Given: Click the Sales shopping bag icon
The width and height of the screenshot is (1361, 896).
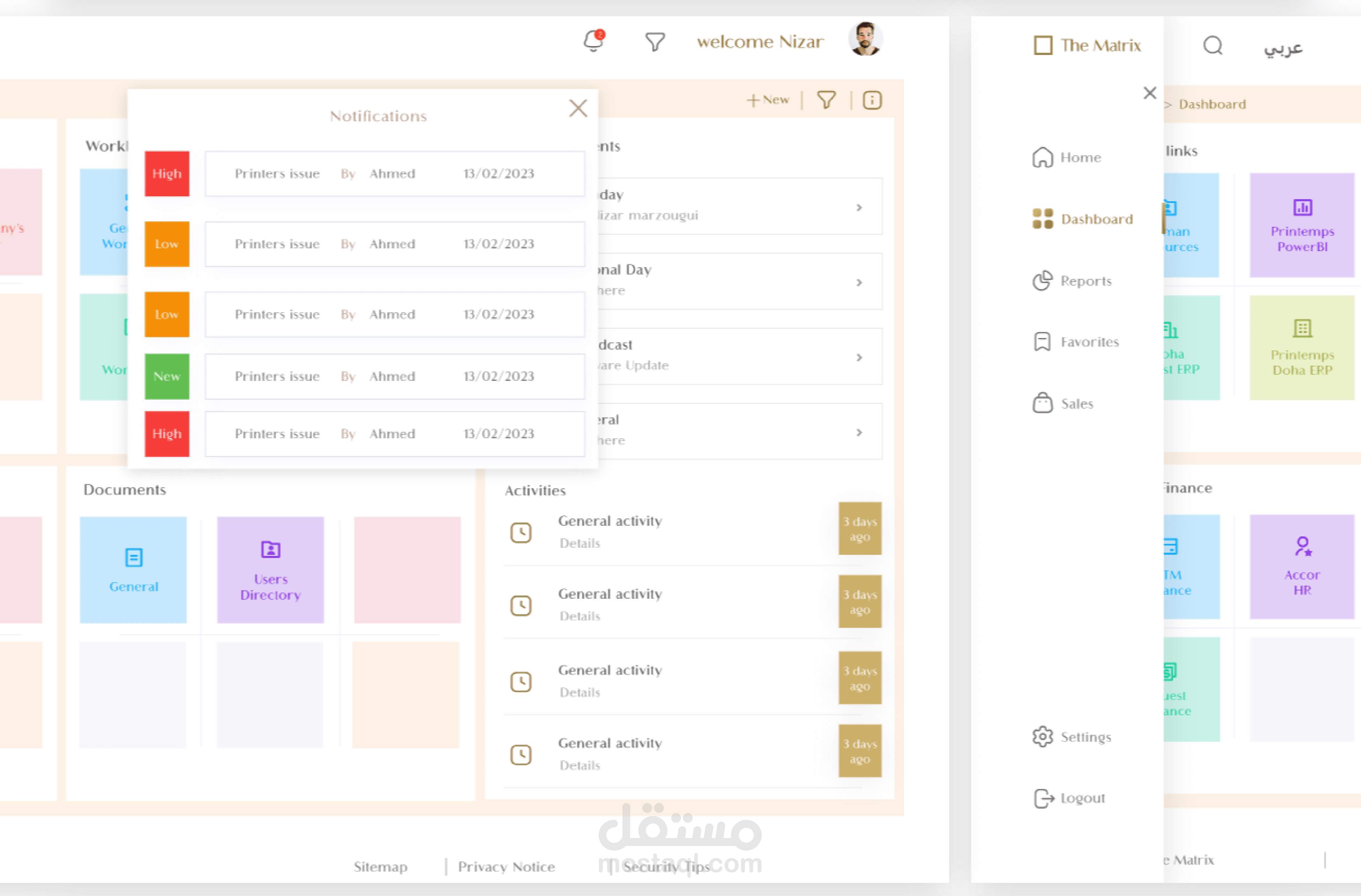Looking at the screenshot, I should click(x=1042, y=402).
